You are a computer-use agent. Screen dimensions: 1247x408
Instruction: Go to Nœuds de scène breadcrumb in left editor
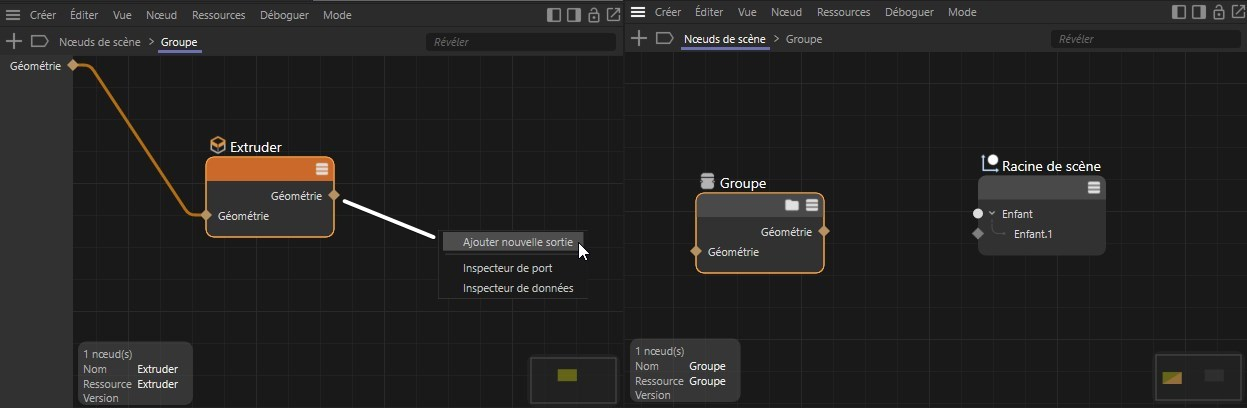(x=99, y=42)
